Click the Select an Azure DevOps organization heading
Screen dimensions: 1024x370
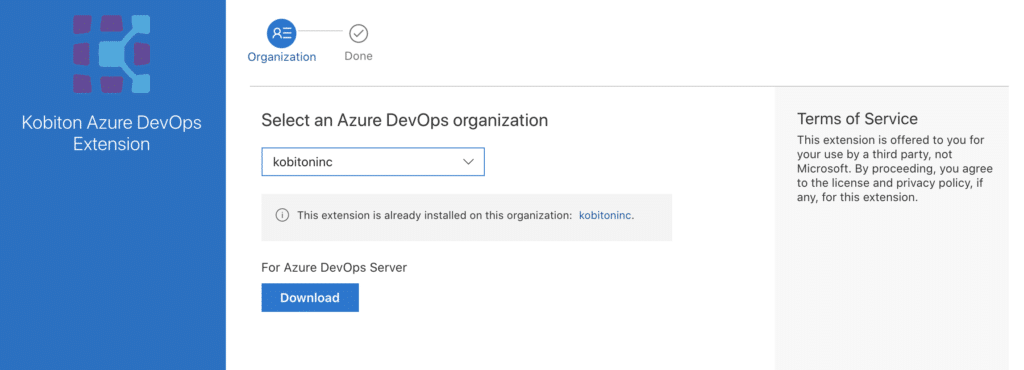click(405, 120)
